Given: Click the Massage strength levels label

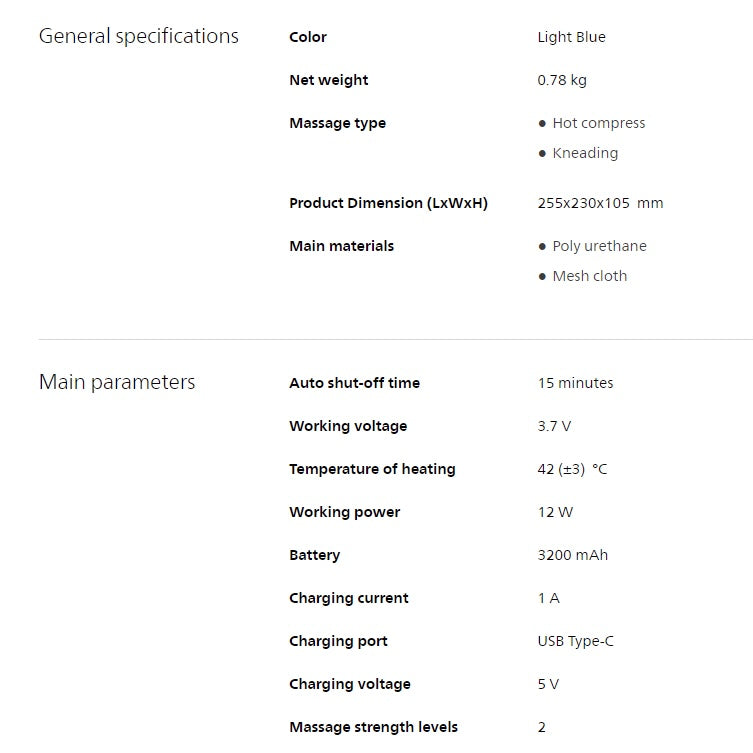Looking at the screenshot, I should click(373, 727).
